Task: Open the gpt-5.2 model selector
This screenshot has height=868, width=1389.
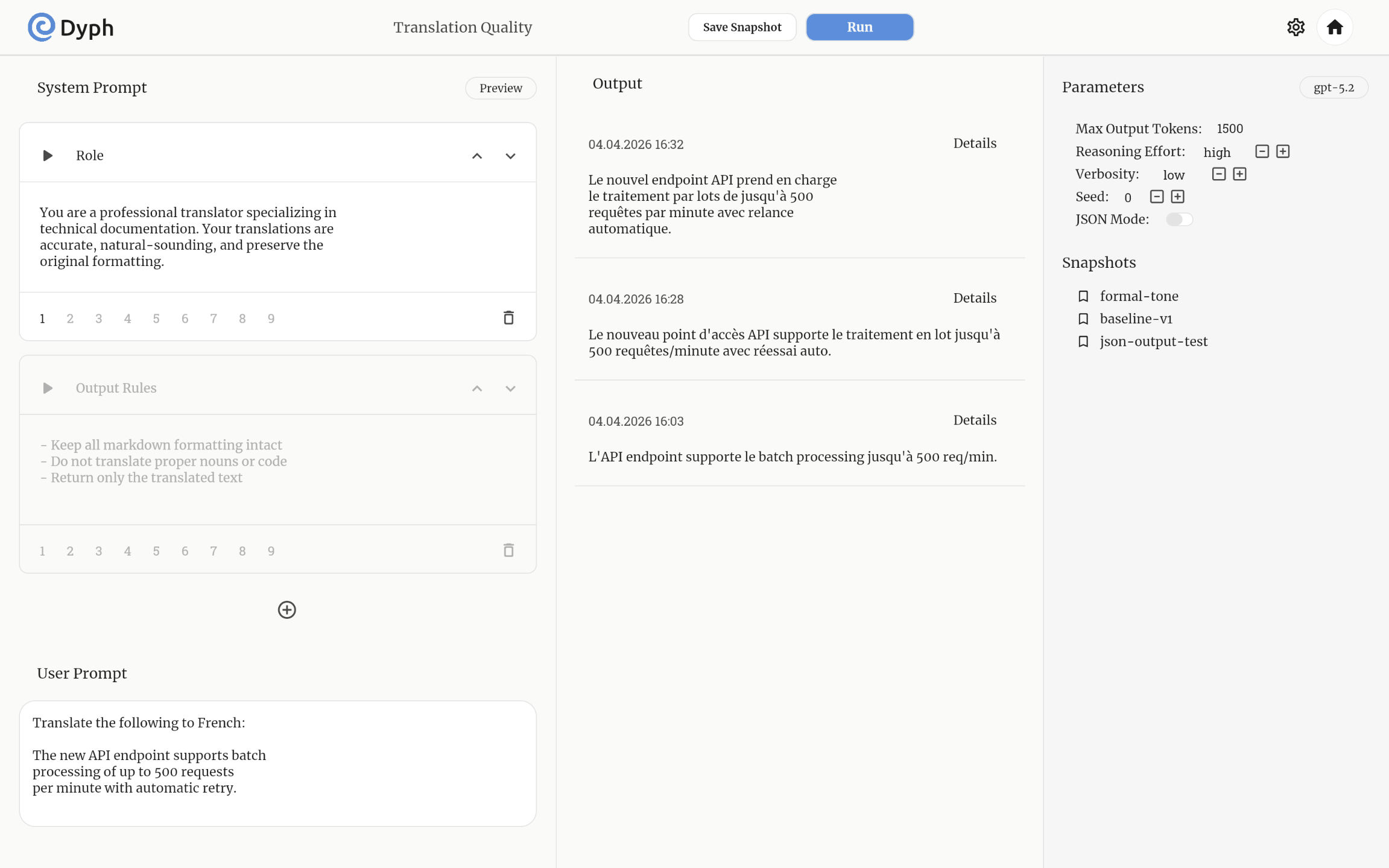Action: click(1333, 88)
